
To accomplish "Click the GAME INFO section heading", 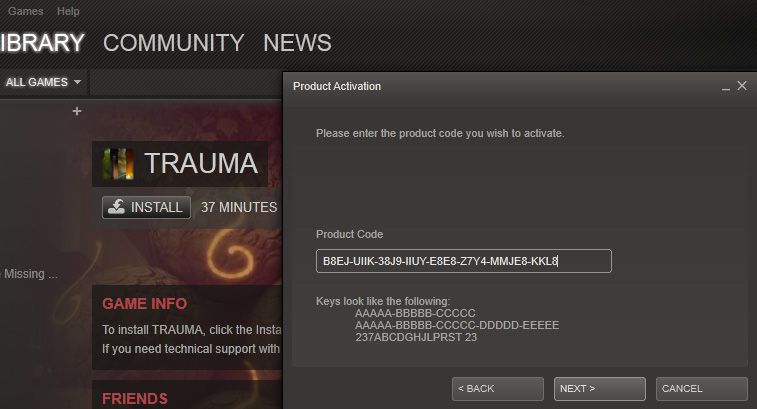I will click(144, 304).
